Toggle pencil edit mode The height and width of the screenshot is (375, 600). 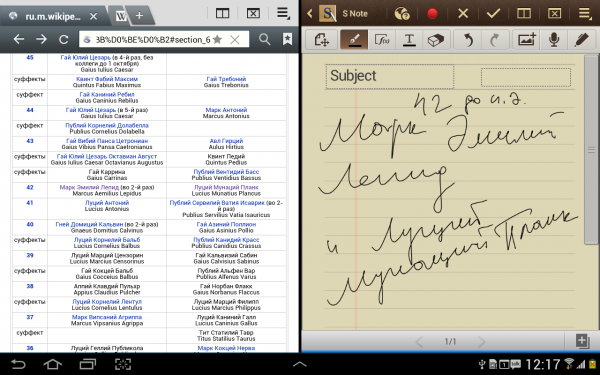(x=581, y=40)
